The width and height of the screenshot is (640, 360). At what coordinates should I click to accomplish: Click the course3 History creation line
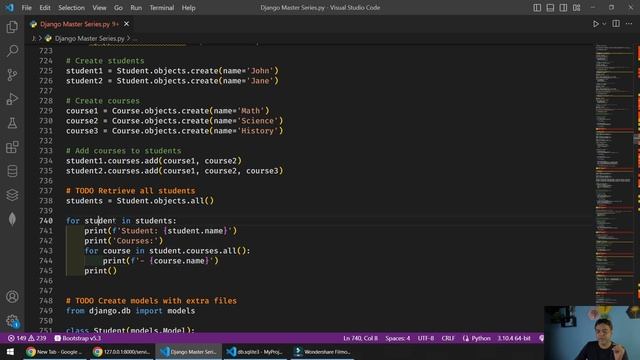[x=175, y=131]
